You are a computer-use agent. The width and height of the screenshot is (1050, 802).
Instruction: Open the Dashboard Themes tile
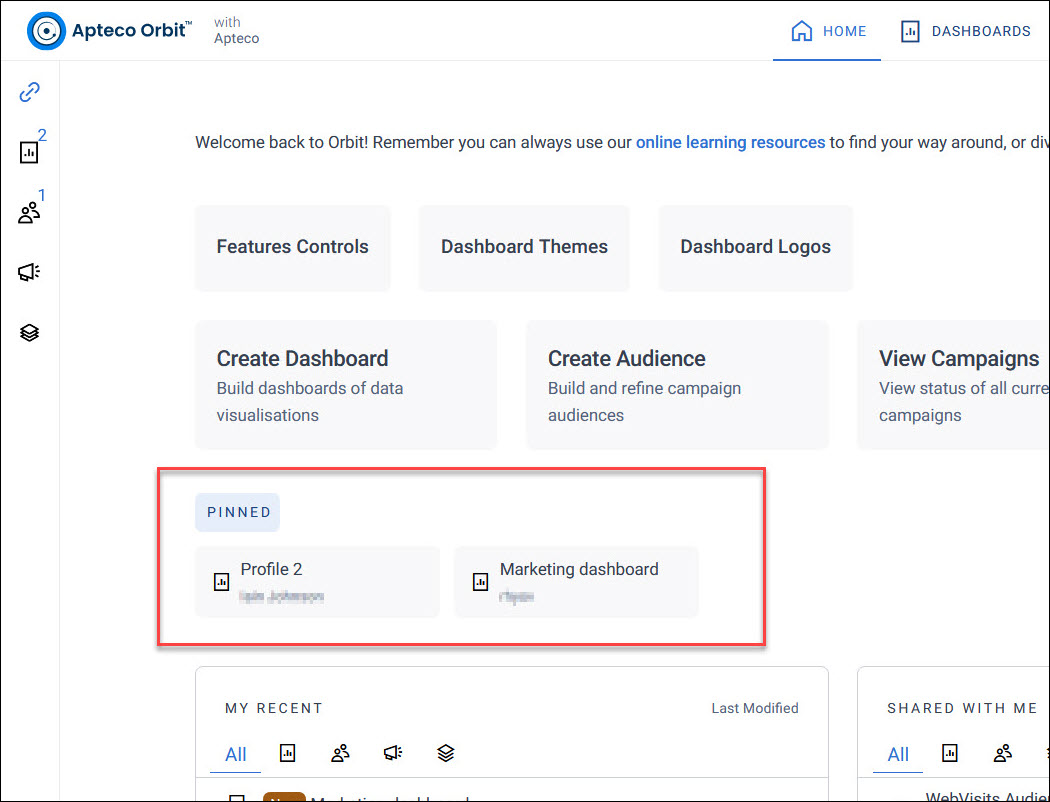pos(524,248)
